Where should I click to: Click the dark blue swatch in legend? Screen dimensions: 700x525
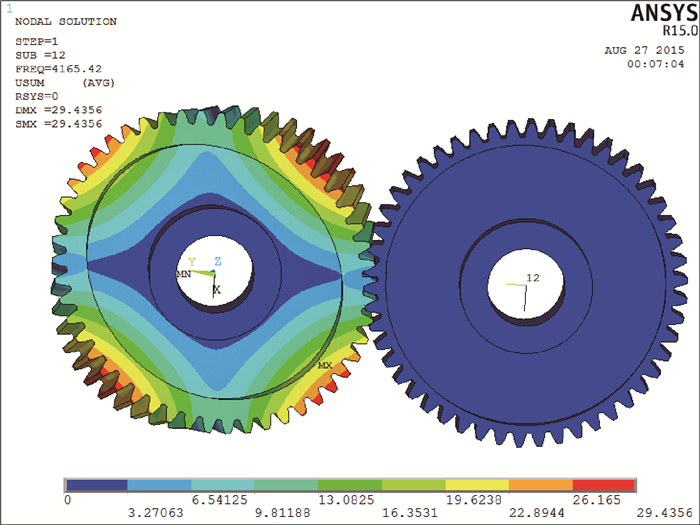[x=96, y=485]
